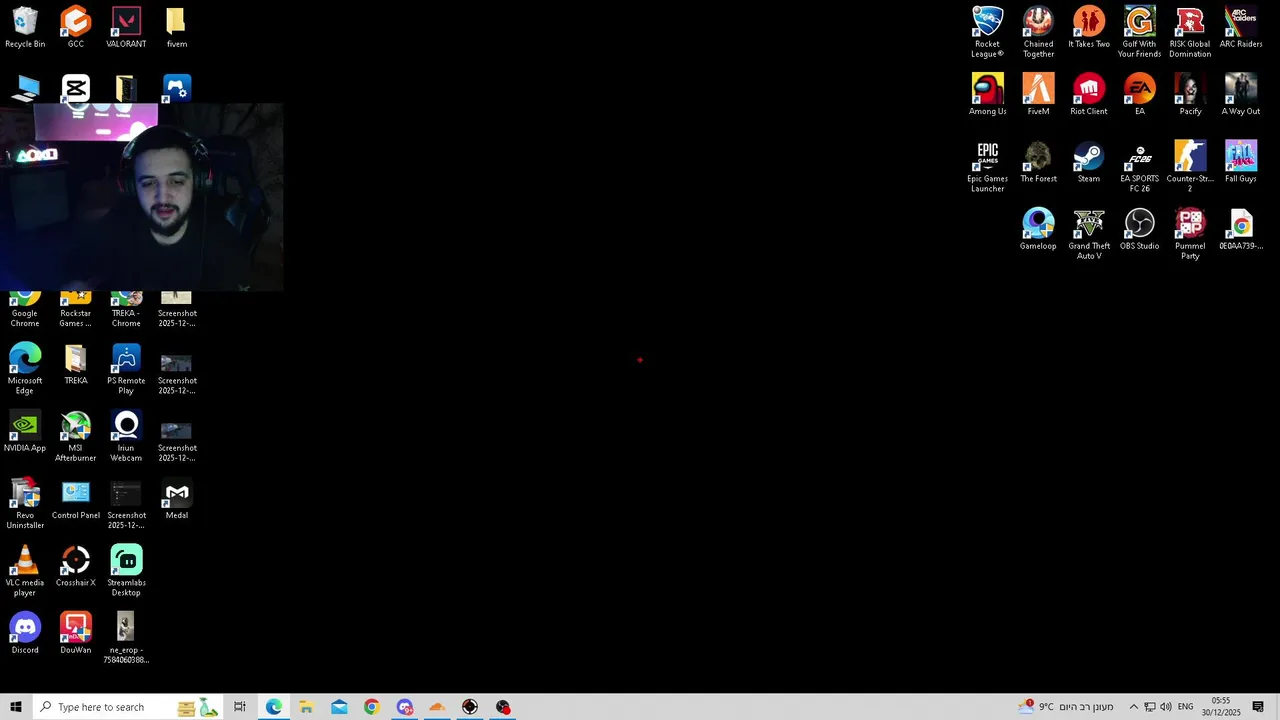Viewport: 1280px width, 720px height.
Task: Launch RISK Global Domination shortcut
Action: (x=1190, y=32)
